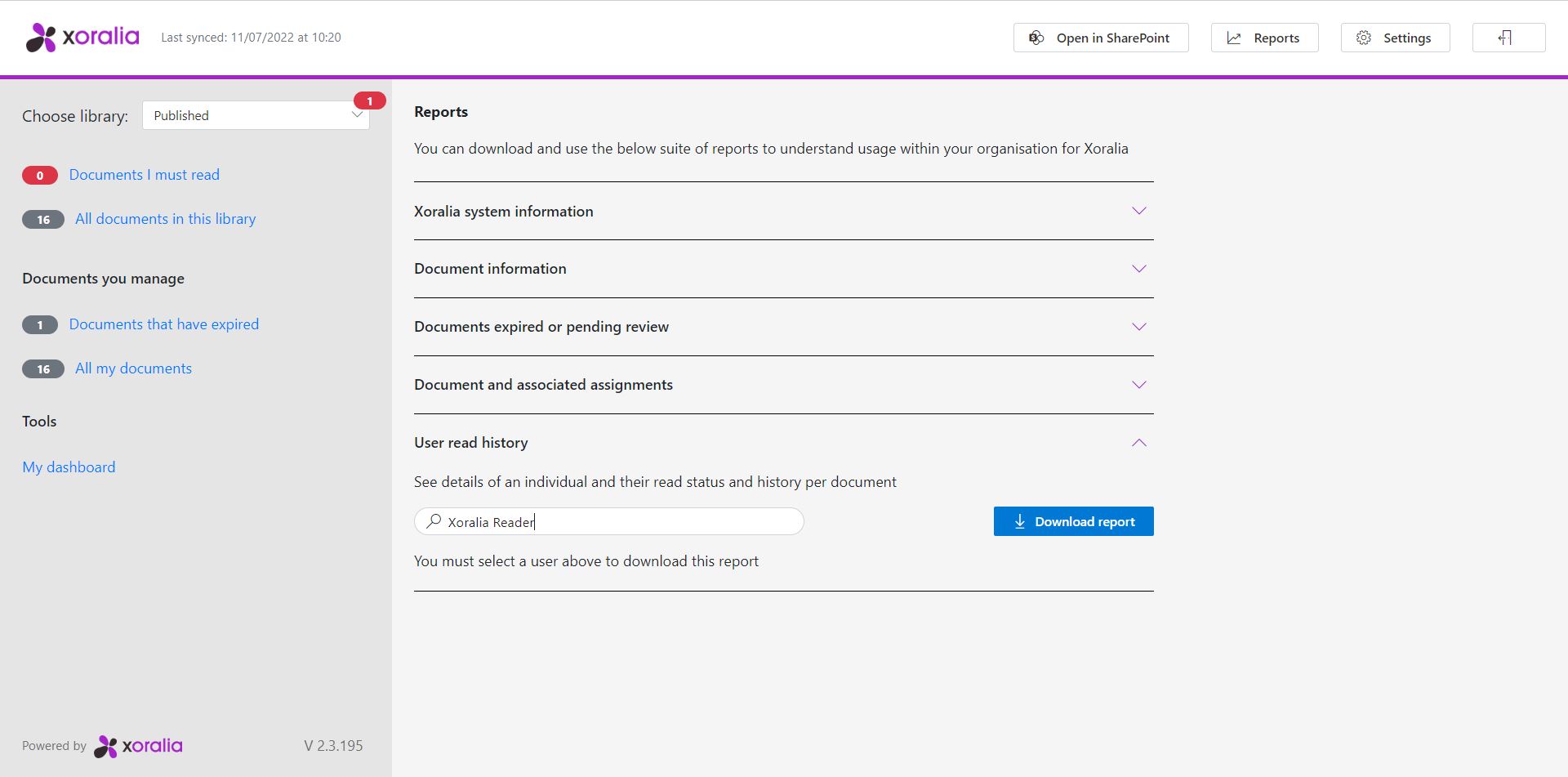Open All documents in this library
Image resolution: width=1568 pixels, height=777 pixels.
click(x=165, y=219)
